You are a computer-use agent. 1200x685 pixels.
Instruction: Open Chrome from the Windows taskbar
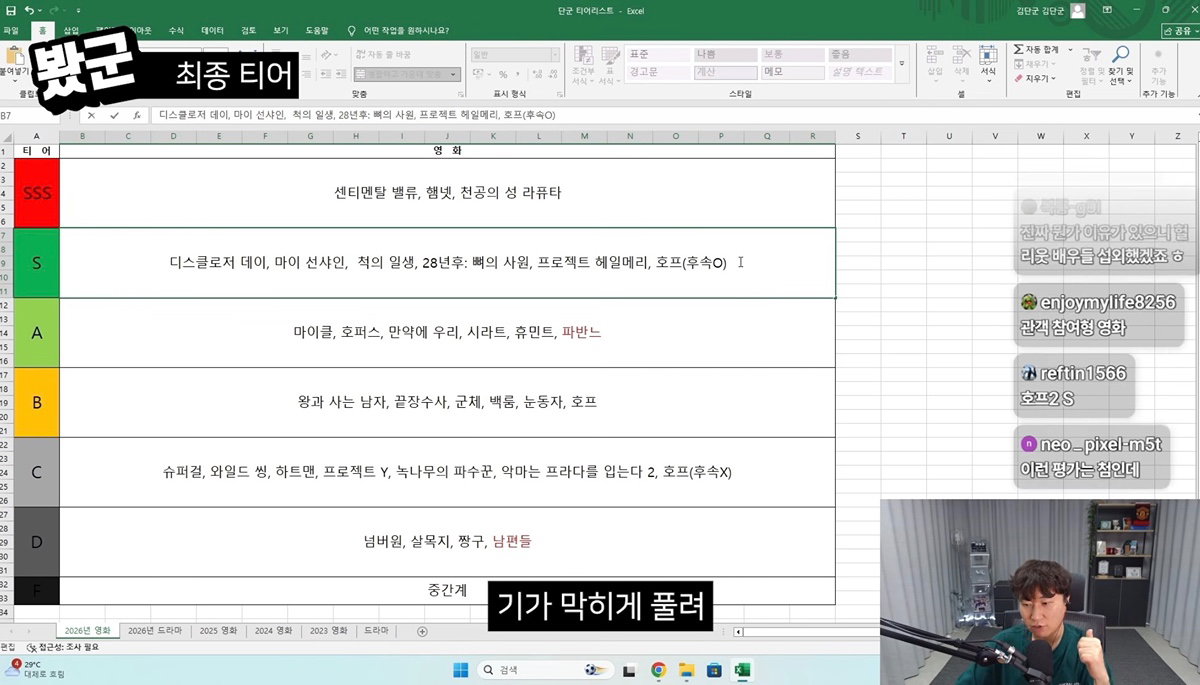[658, 670]
